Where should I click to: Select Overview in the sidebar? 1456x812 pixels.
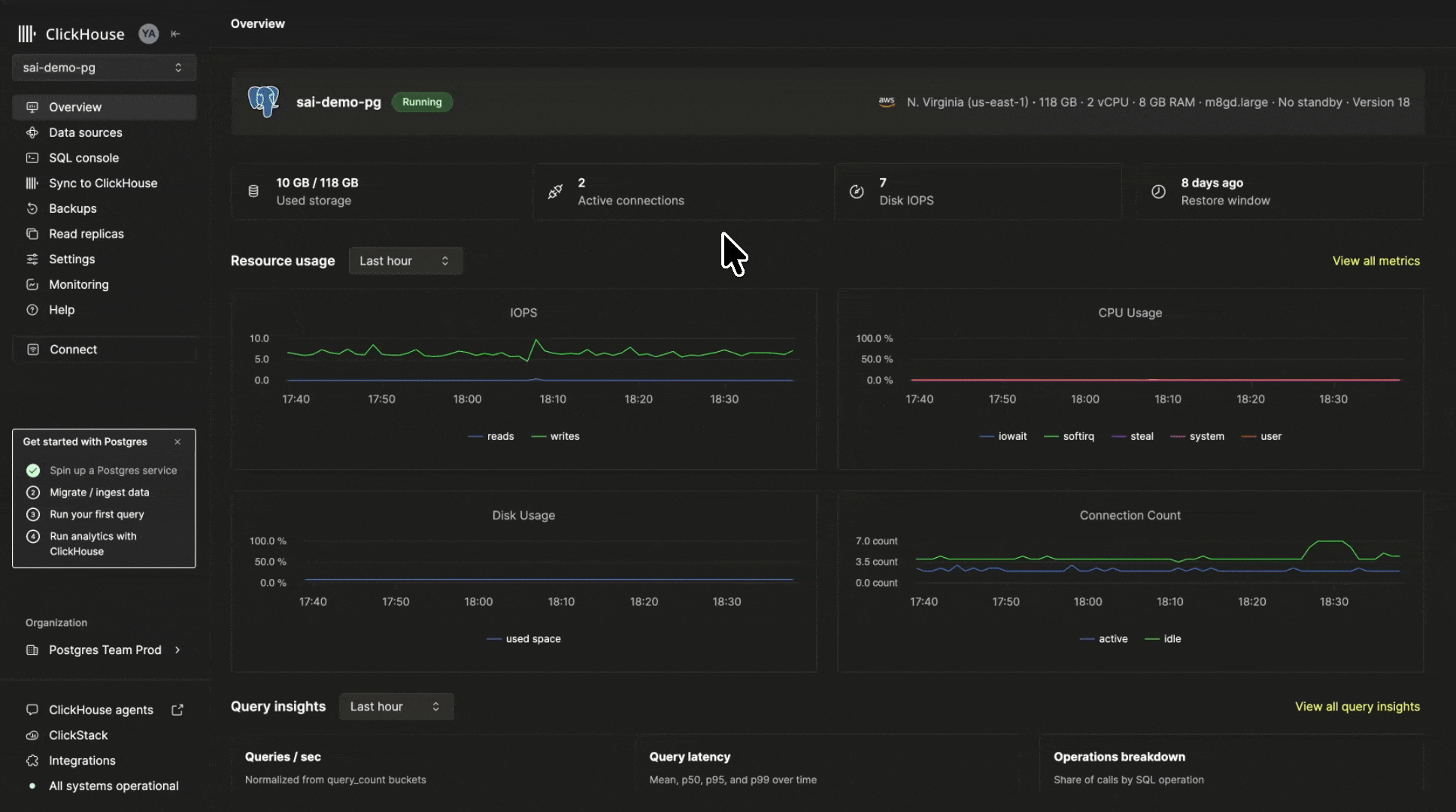point(104,108)
